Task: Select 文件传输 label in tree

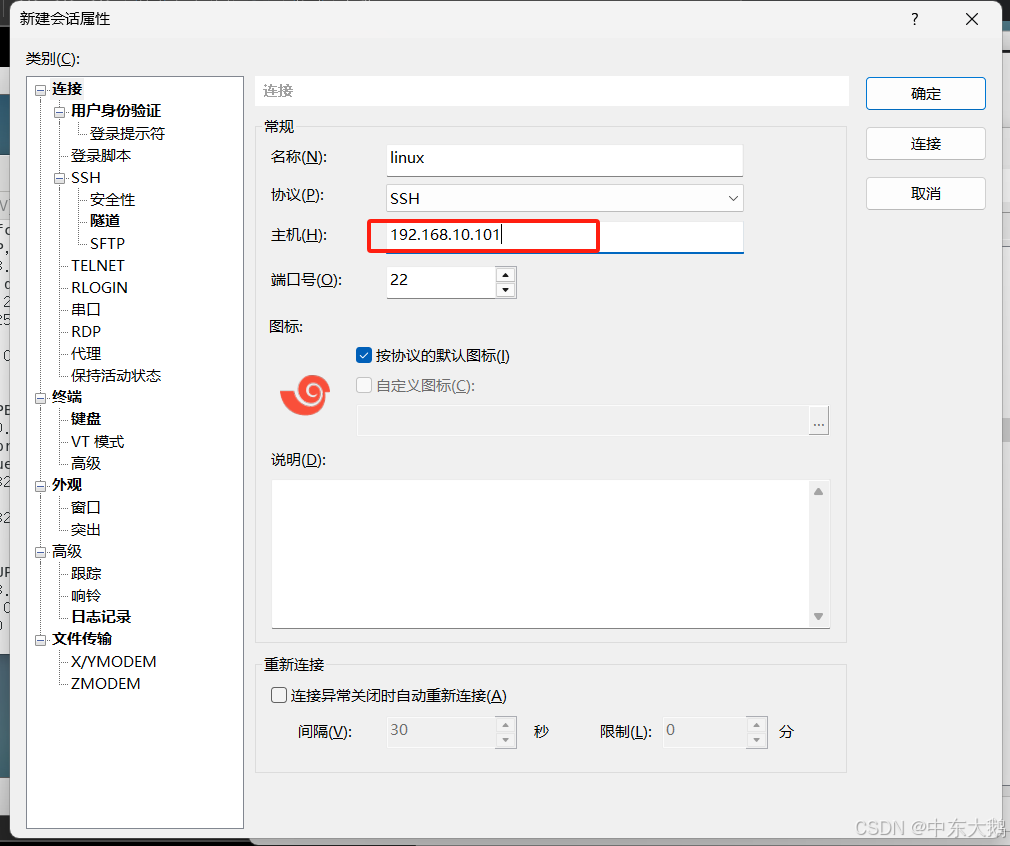Action: tap(82, 639)
